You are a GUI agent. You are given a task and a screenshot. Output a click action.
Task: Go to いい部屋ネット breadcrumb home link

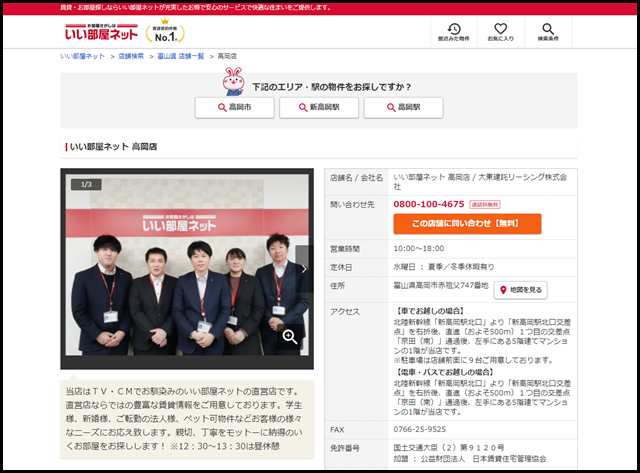[x=82, y=57]
